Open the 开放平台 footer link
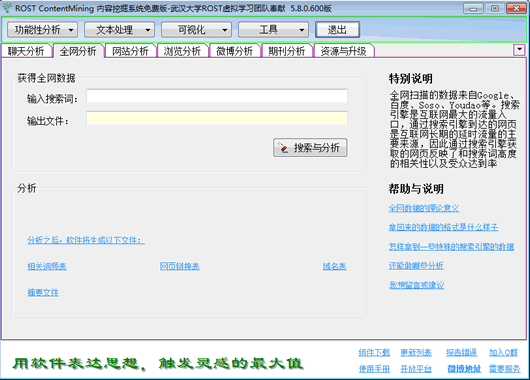 [416, 369]
